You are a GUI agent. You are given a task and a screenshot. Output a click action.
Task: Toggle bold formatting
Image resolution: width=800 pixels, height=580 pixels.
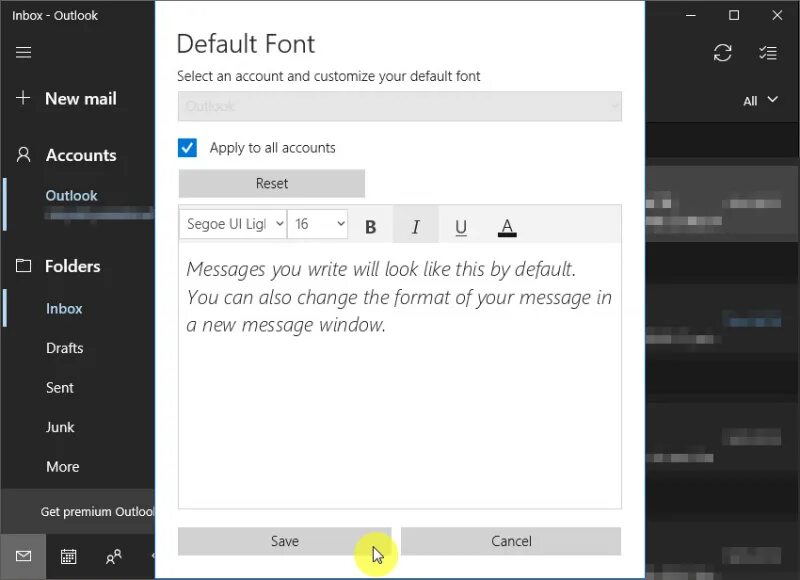[371, 226]
